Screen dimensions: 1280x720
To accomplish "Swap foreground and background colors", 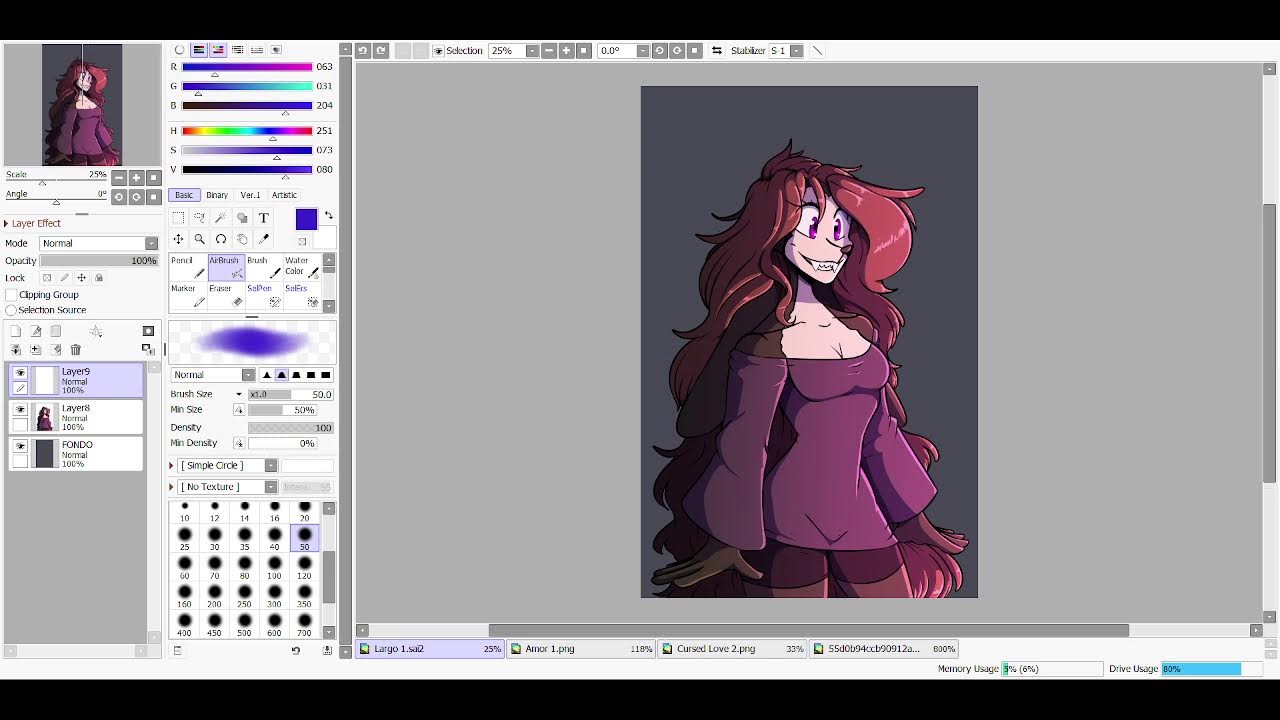I will [328, 215].
